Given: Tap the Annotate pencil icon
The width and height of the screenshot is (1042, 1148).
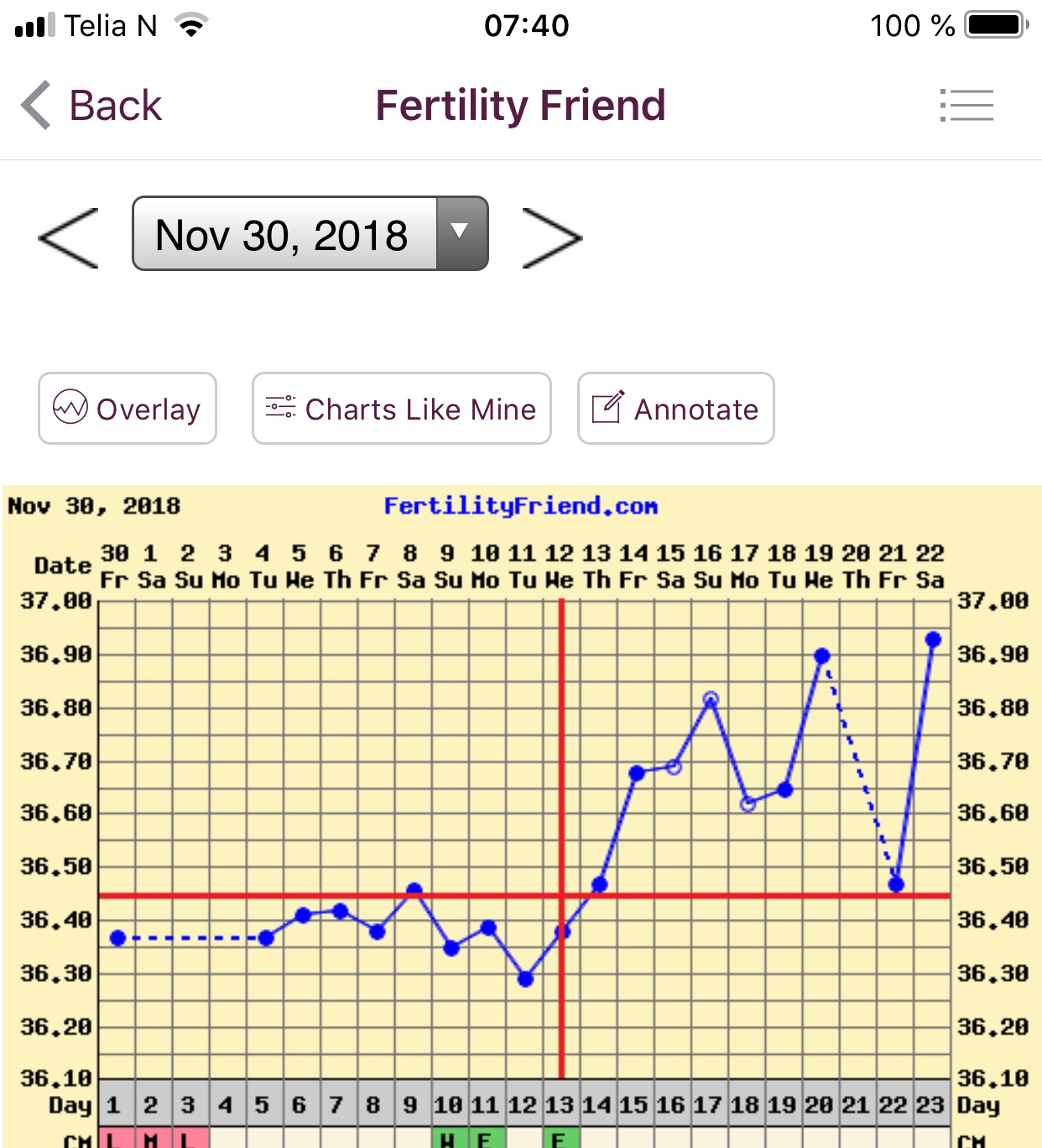Looking at the screenshot, I should tap(607, 408).
